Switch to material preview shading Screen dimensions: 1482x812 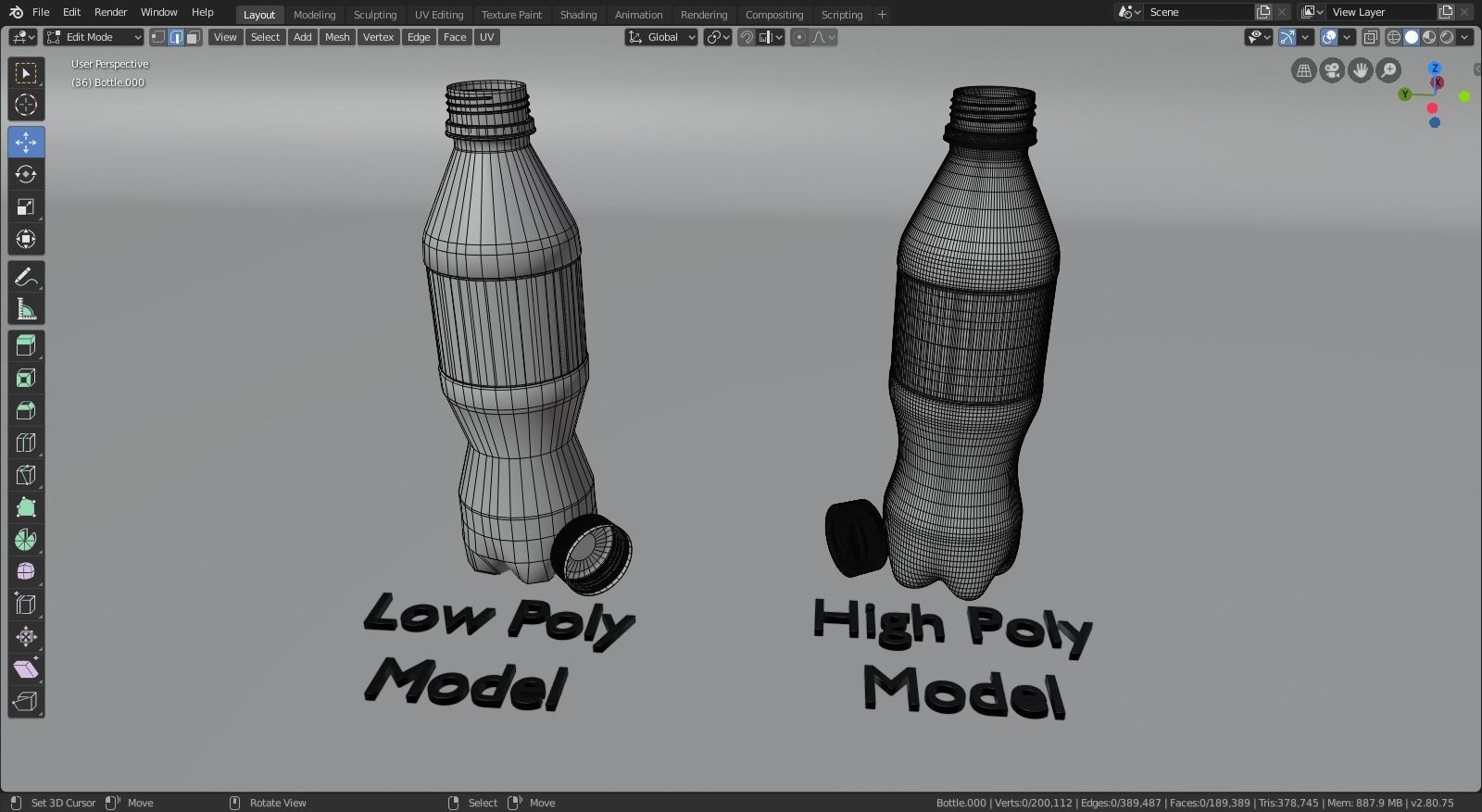[1429, 37]
